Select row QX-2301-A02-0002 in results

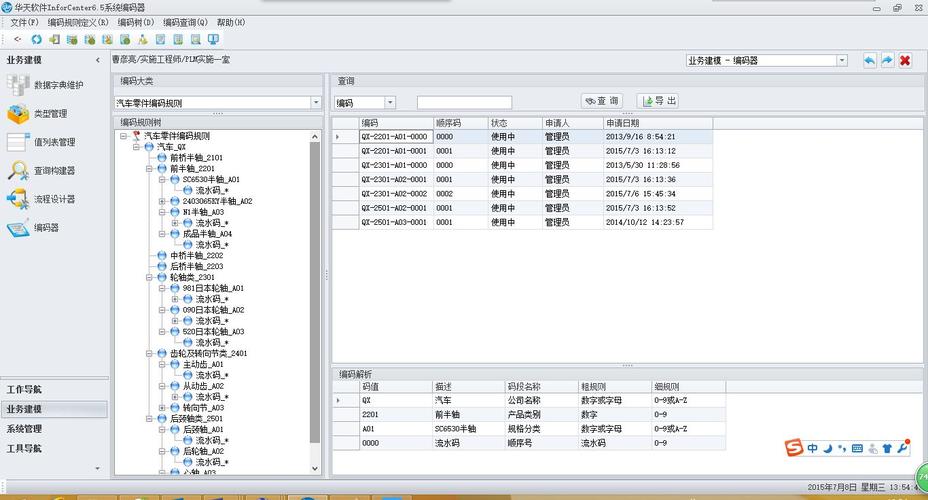[x=522, y=193]
